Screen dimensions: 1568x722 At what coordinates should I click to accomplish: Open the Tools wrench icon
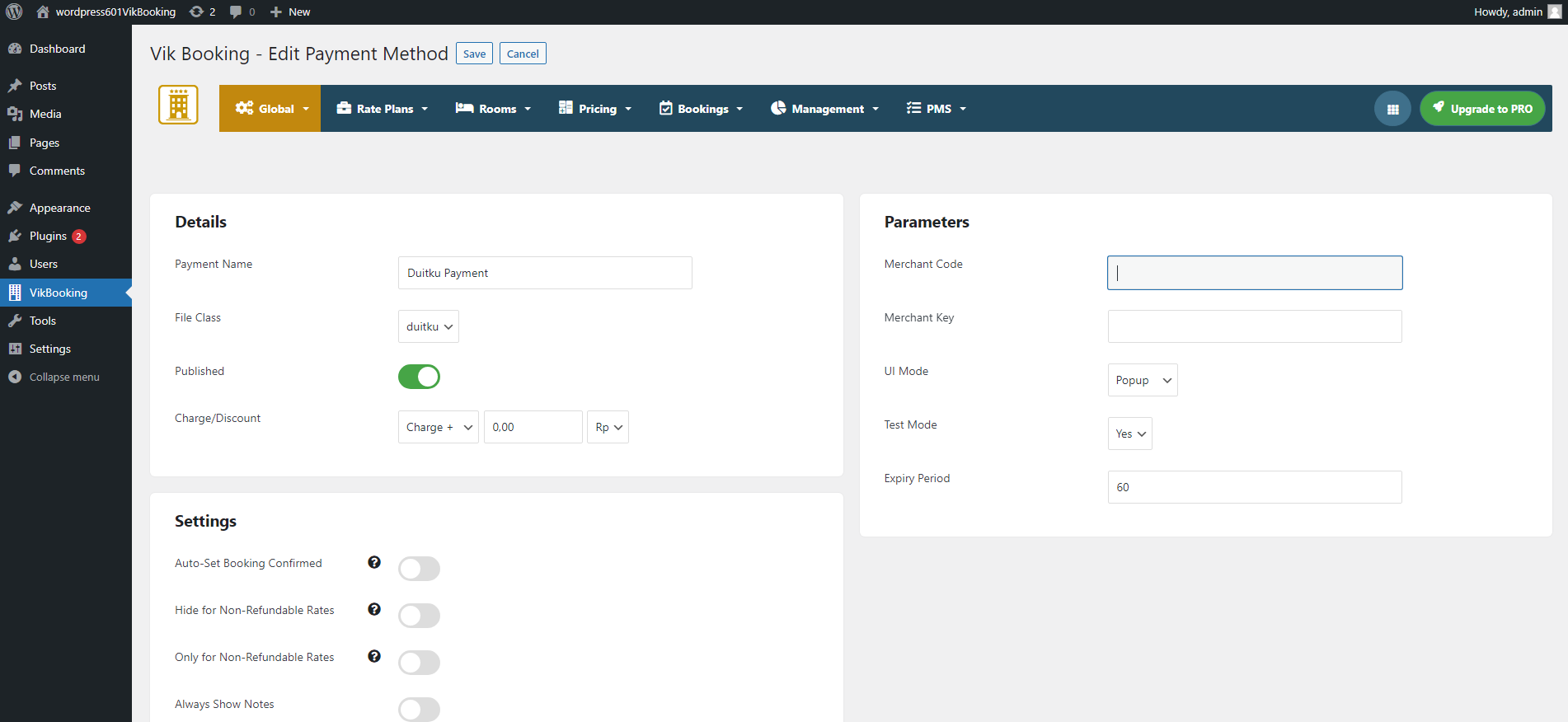click(15, 321)
